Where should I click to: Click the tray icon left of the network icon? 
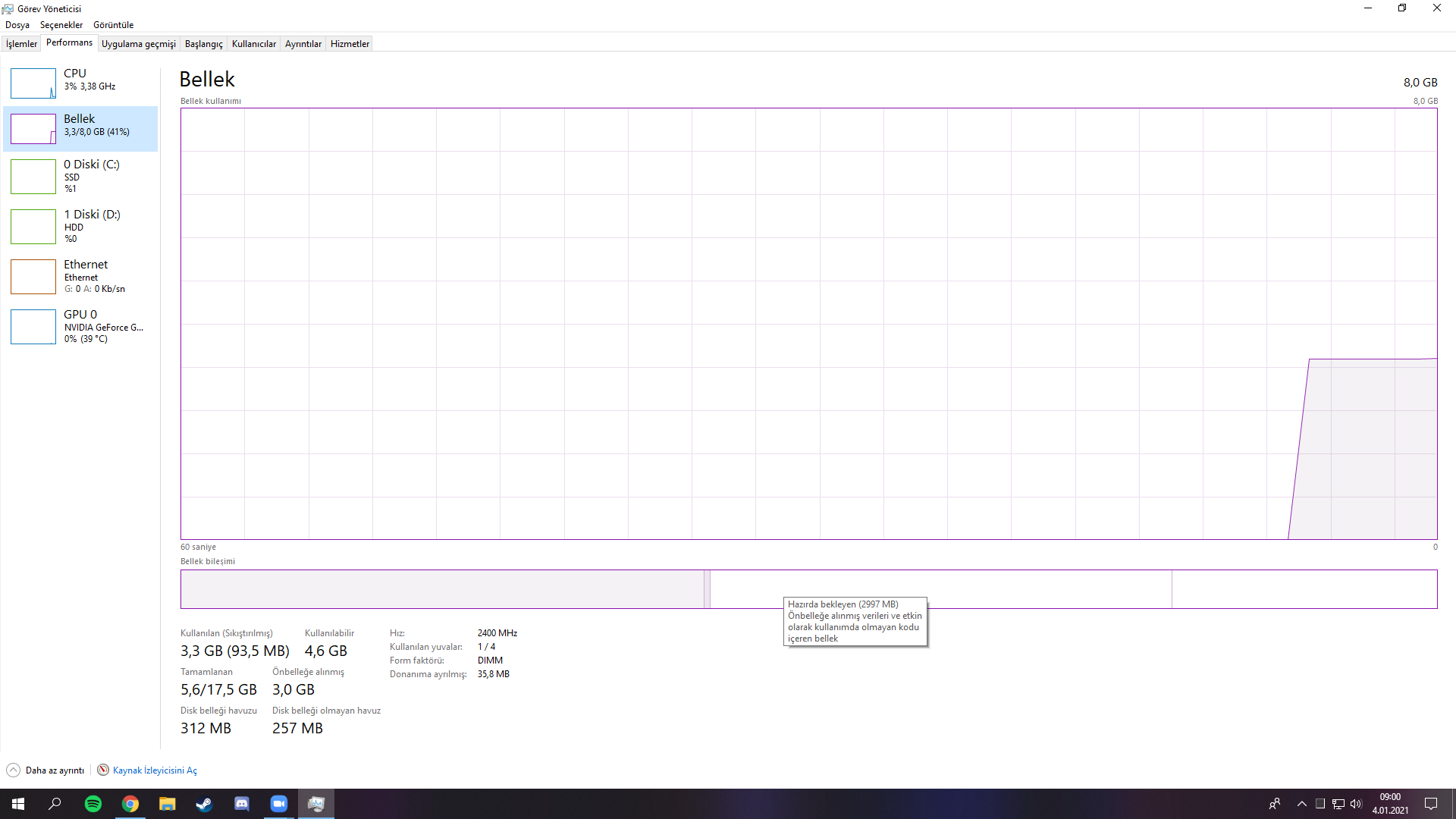point(1320,804)
